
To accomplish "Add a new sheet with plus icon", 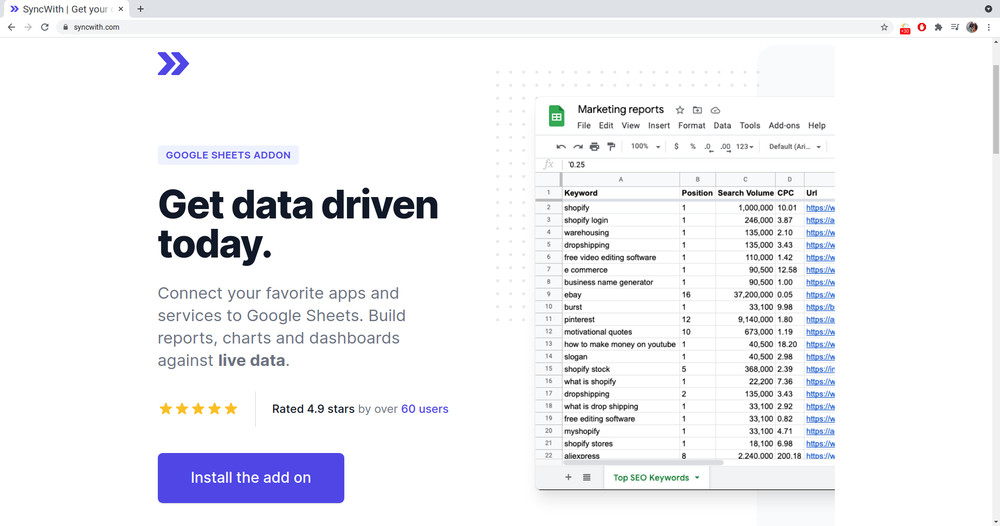I will click(568, 477).
